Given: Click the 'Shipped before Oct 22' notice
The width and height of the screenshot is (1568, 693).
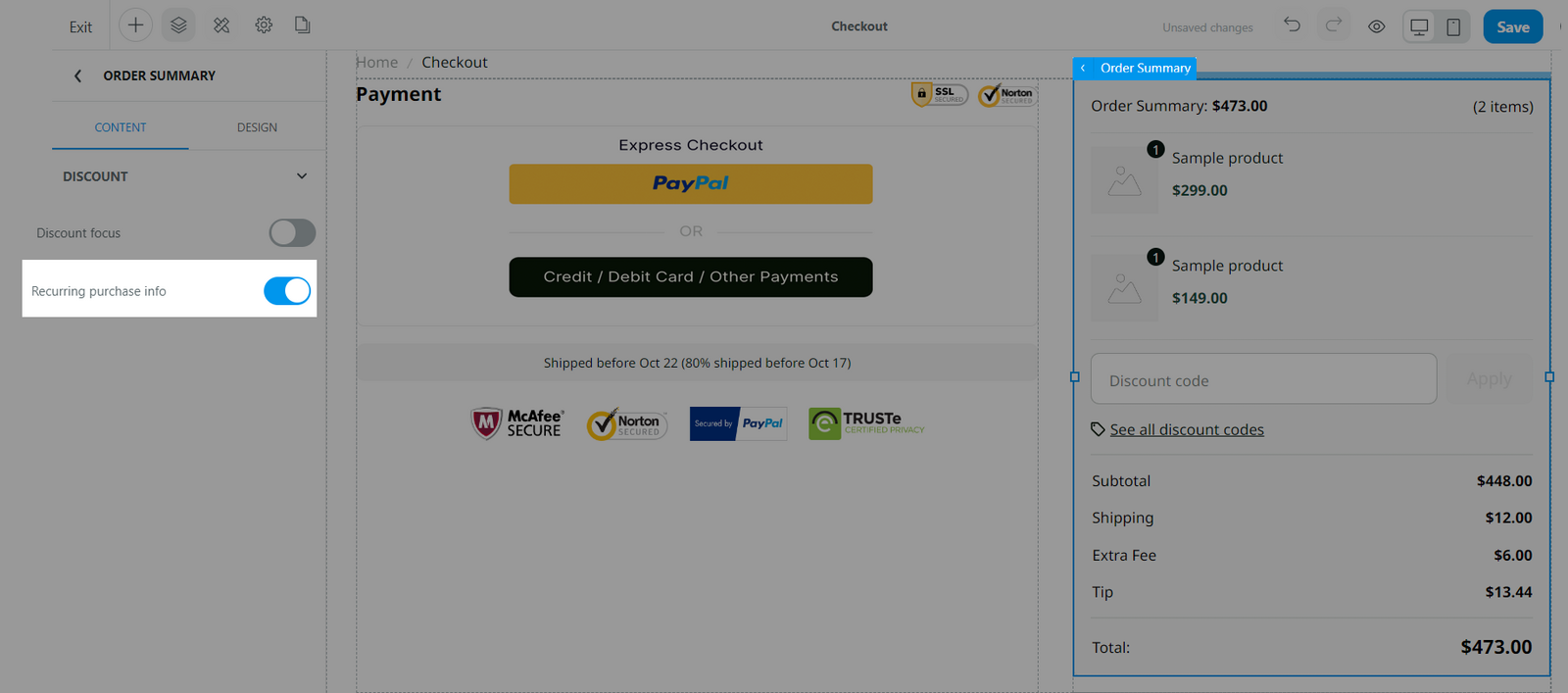Looking at the screenshot, I should 698,363.
